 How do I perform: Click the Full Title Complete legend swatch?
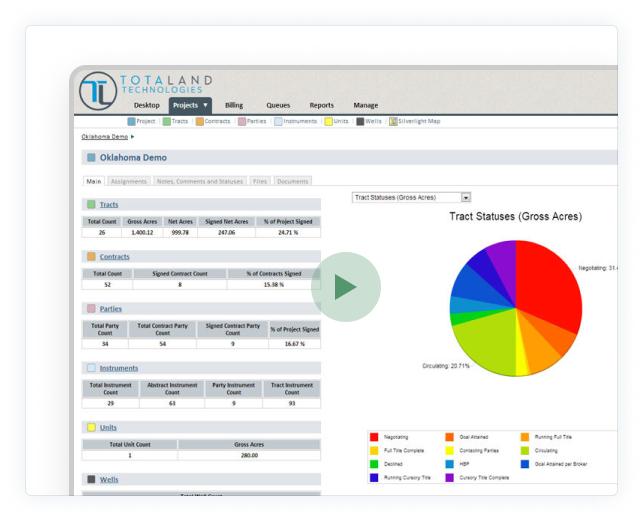(374, 450)
